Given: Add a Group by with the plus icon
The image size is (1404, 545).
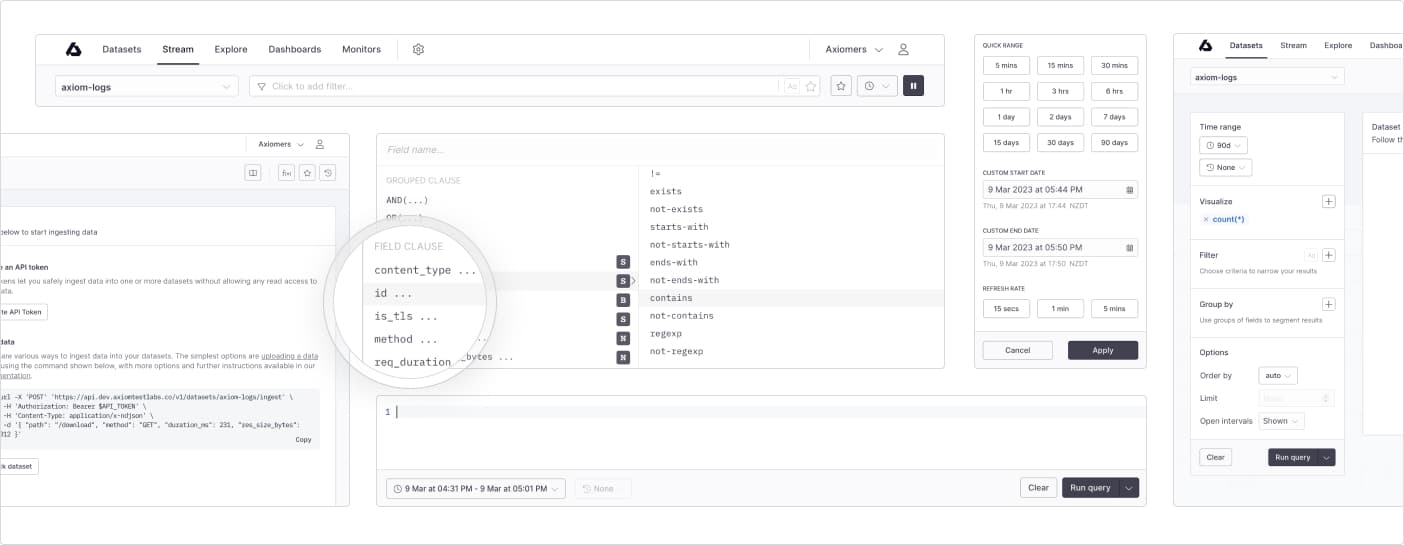Looking at the screenshot, I should (1328, 304).
